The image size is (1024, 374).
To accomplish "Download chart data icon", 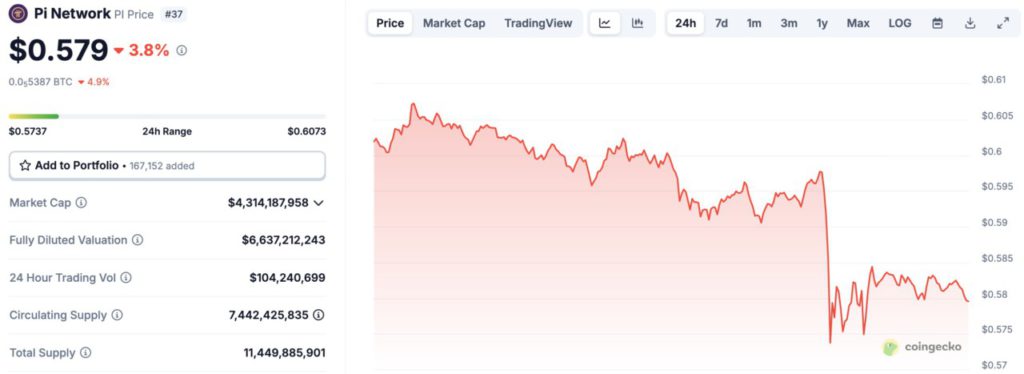I will 970,23.
